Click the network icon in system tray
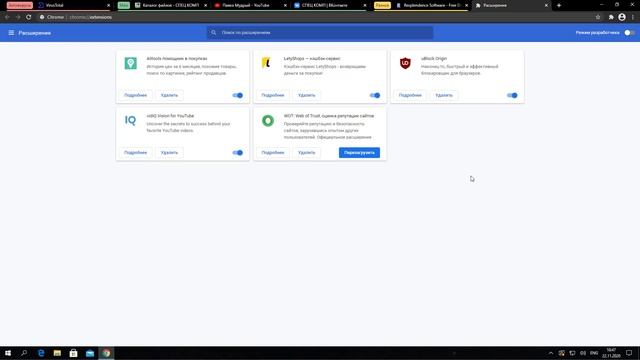Screen dimensions: 640x360 [572, 353]
